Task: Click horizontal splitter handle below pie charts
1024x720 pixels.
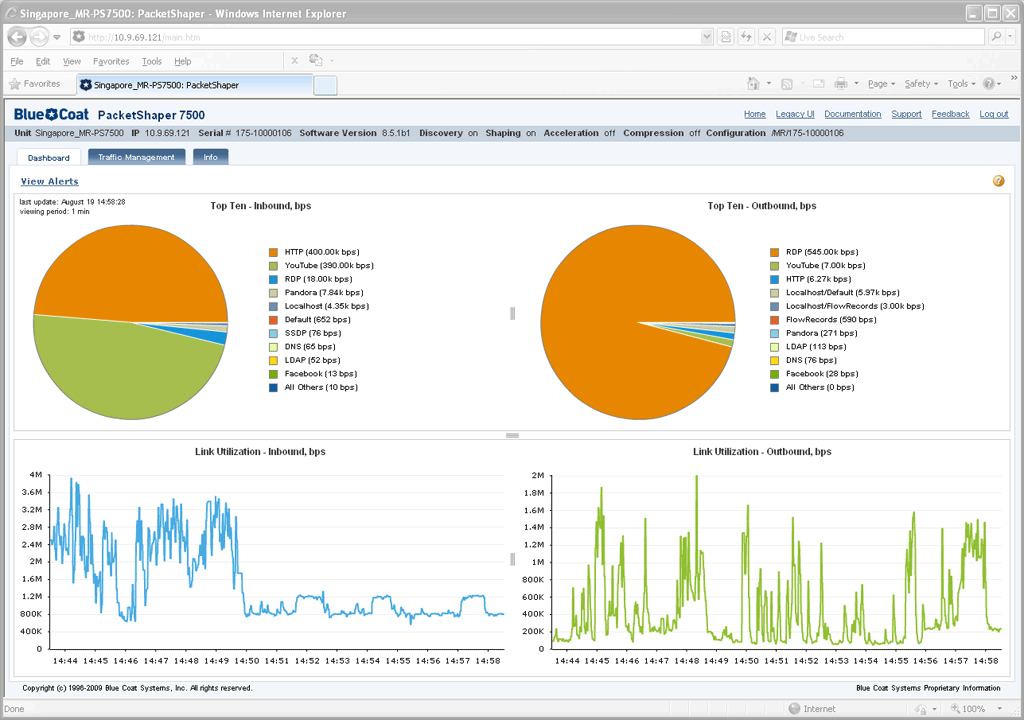Action: click(x=513, y=435)
